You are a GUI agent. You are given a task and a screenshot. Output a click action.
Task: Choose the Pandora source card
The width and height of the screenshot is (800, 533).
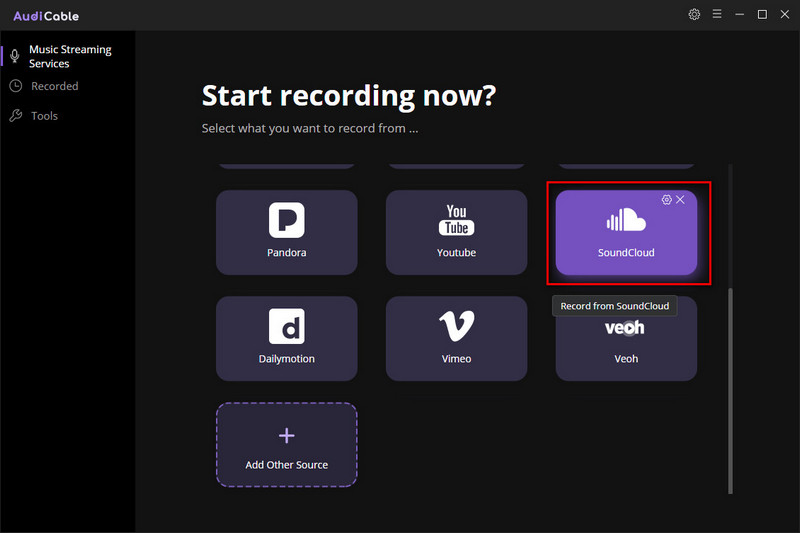pos(287,233)
